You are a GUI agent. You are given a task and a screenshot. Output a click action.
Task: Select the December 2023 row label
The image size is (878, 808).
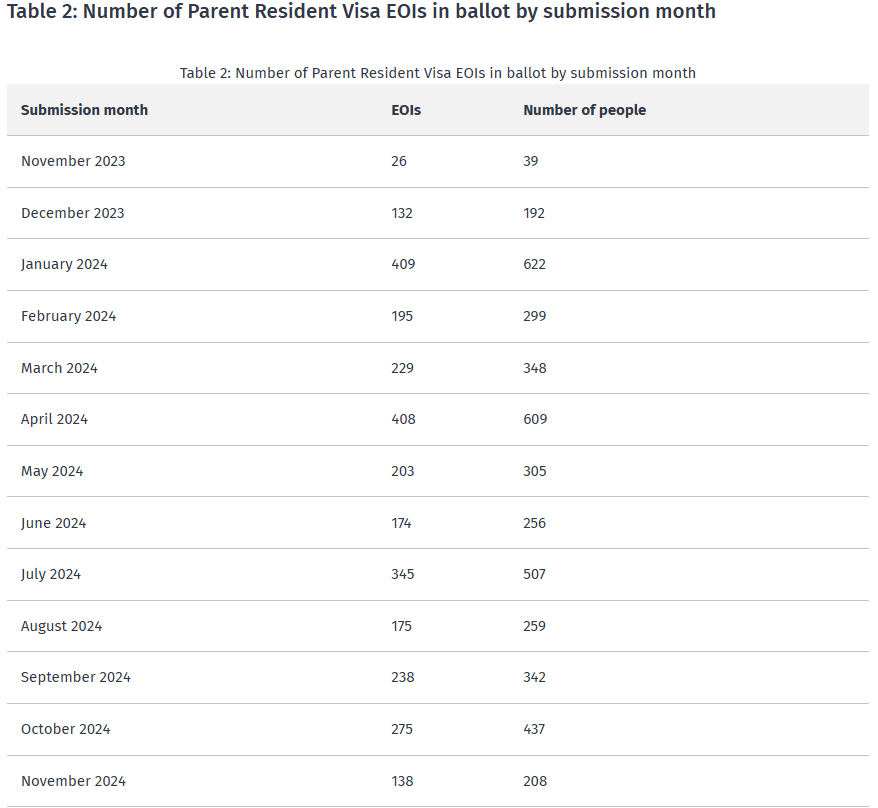pos(72,213)
